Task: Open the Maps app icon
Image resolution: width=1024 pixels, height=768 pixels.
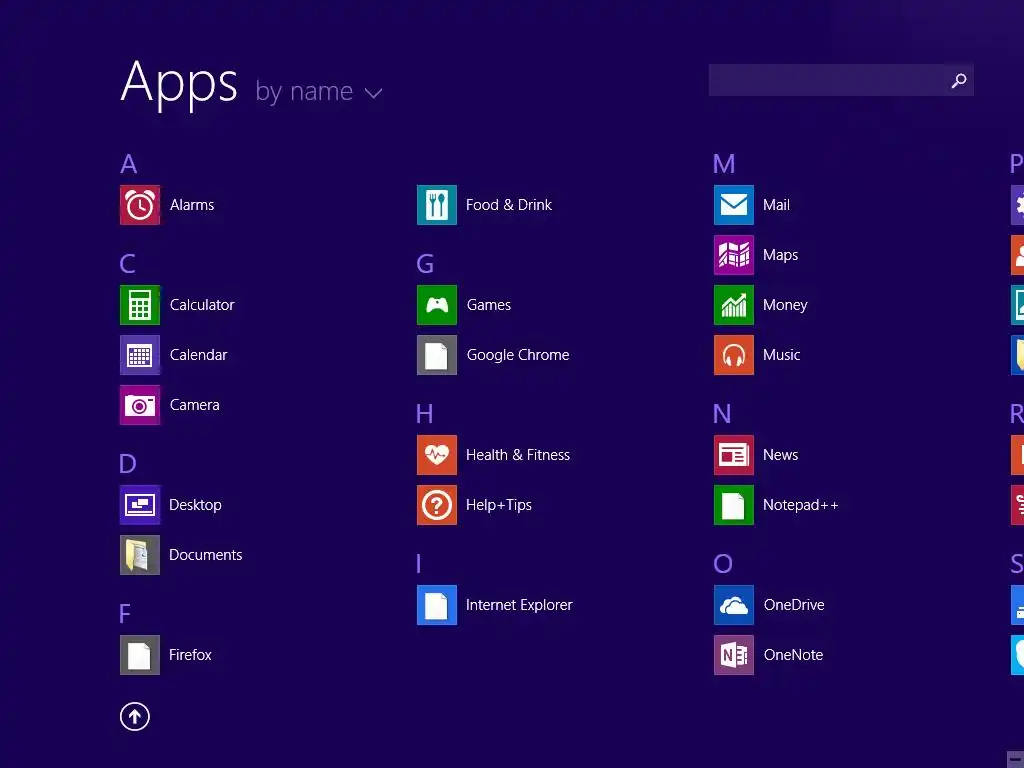Action: 734,255
